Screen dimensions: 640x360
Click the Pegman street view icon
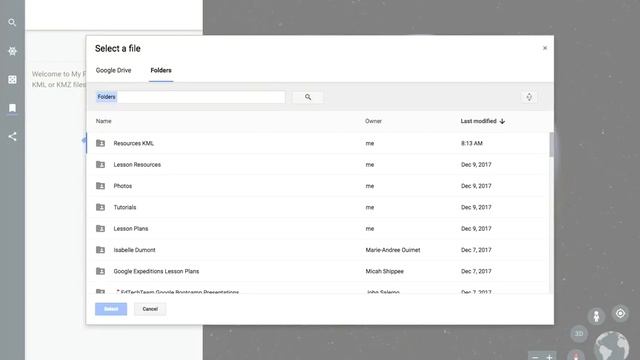point(596,316)
